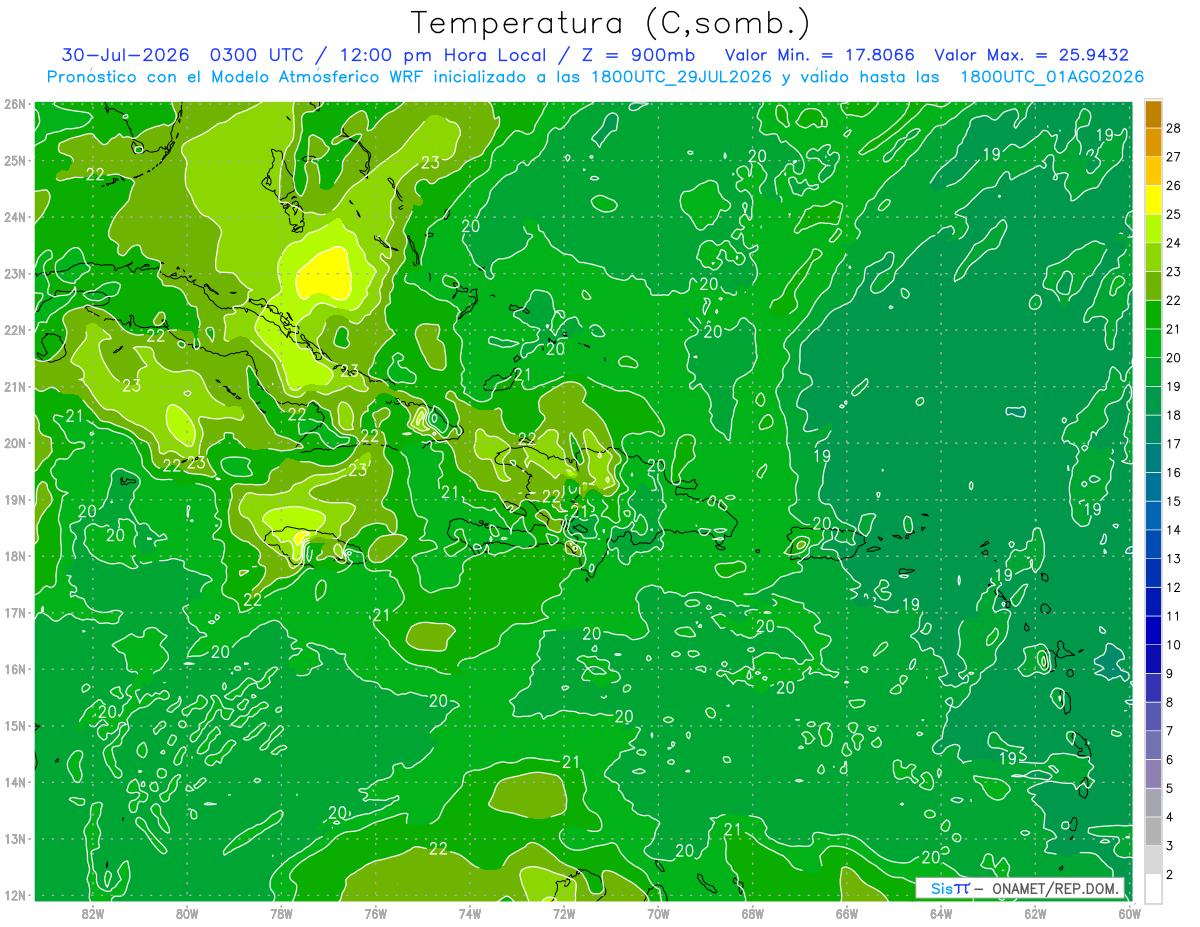Click the yellow swatch between 25 and 26 on color bar
Image resolution: width=1200 pixels, height=927 pixels.
[x=1154, y=200]
